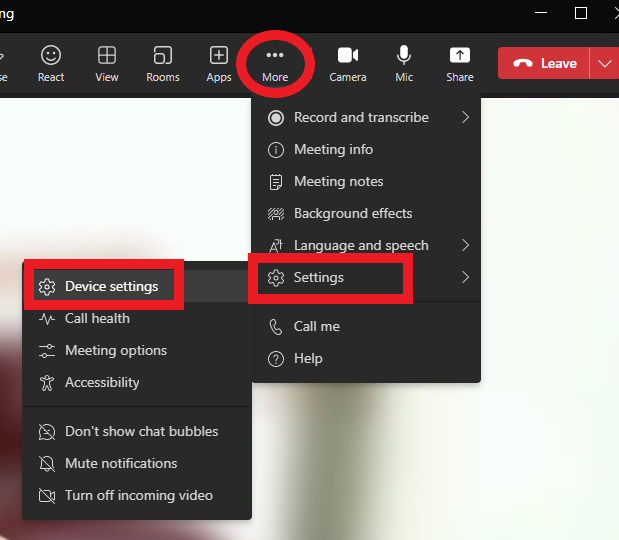Open Meeting options
The height and width of the screenshot is (540, 619).
point(137,351)
